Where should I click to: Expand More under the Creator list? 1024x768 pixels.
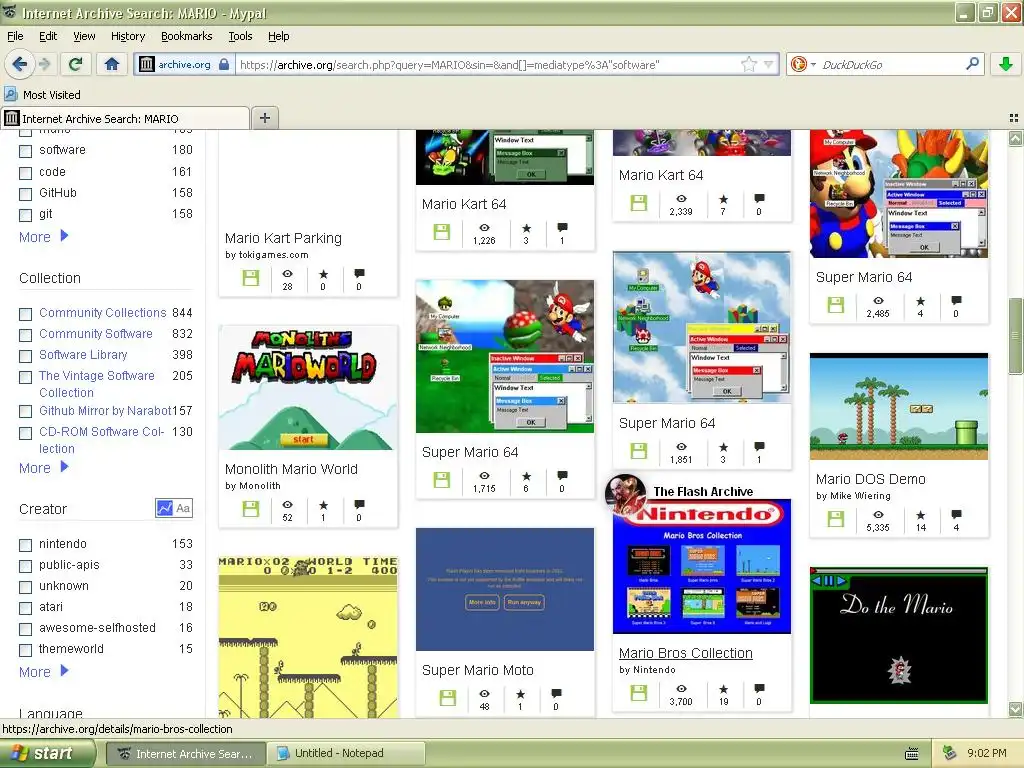43,671
